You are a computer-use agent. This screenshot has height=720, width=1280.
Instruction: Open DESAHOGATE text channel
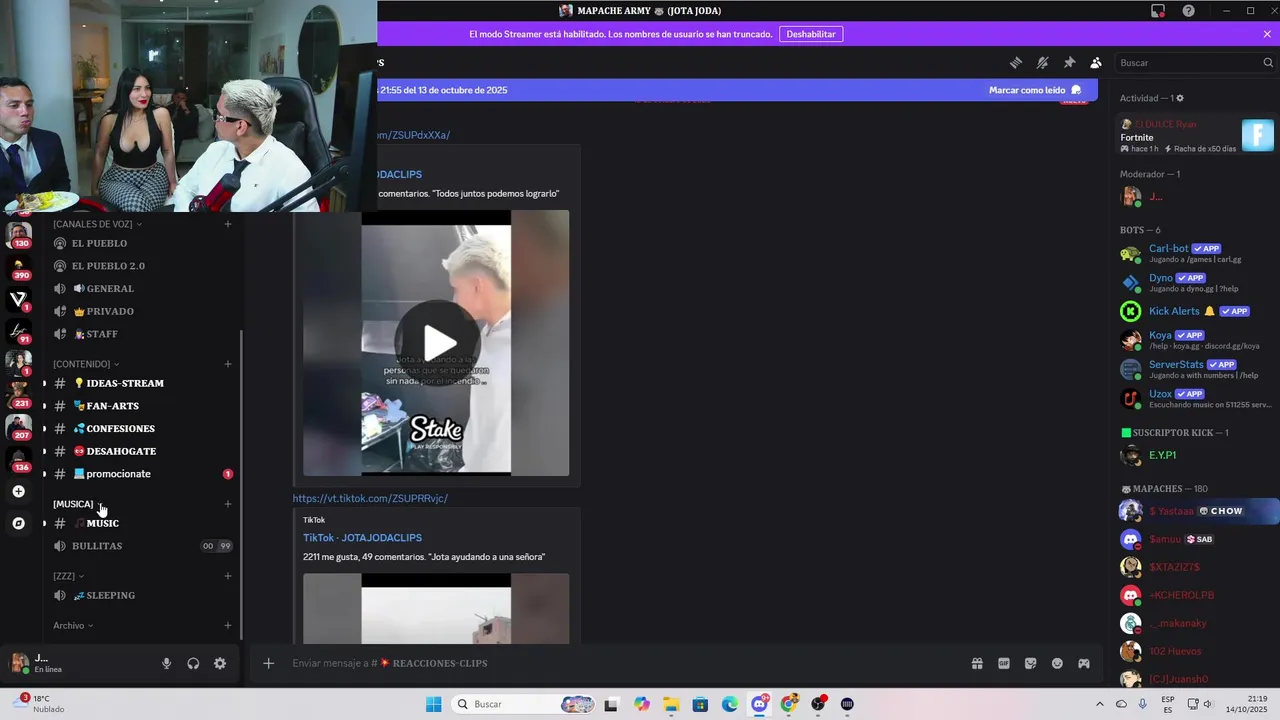pos(142,451)
